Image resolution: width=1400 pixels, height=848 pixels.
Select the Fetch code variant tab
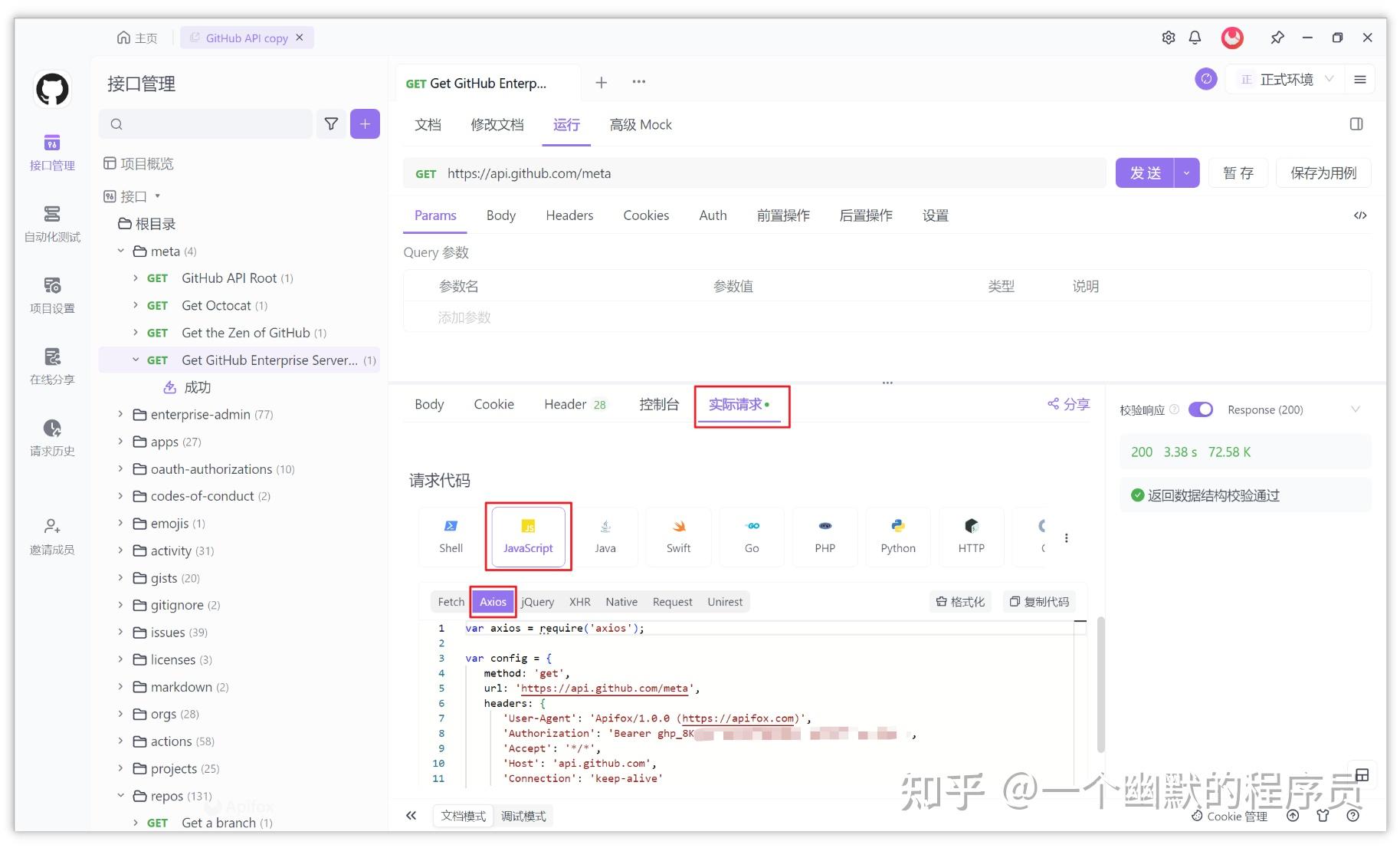pos(451,602)
